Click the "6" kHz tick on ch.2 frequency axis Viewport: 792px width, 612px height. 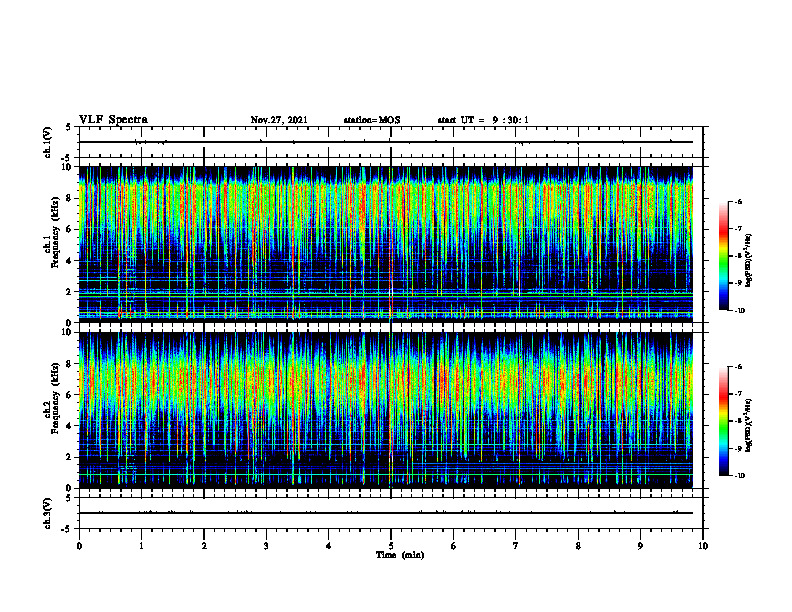click(x=70, y=395)
